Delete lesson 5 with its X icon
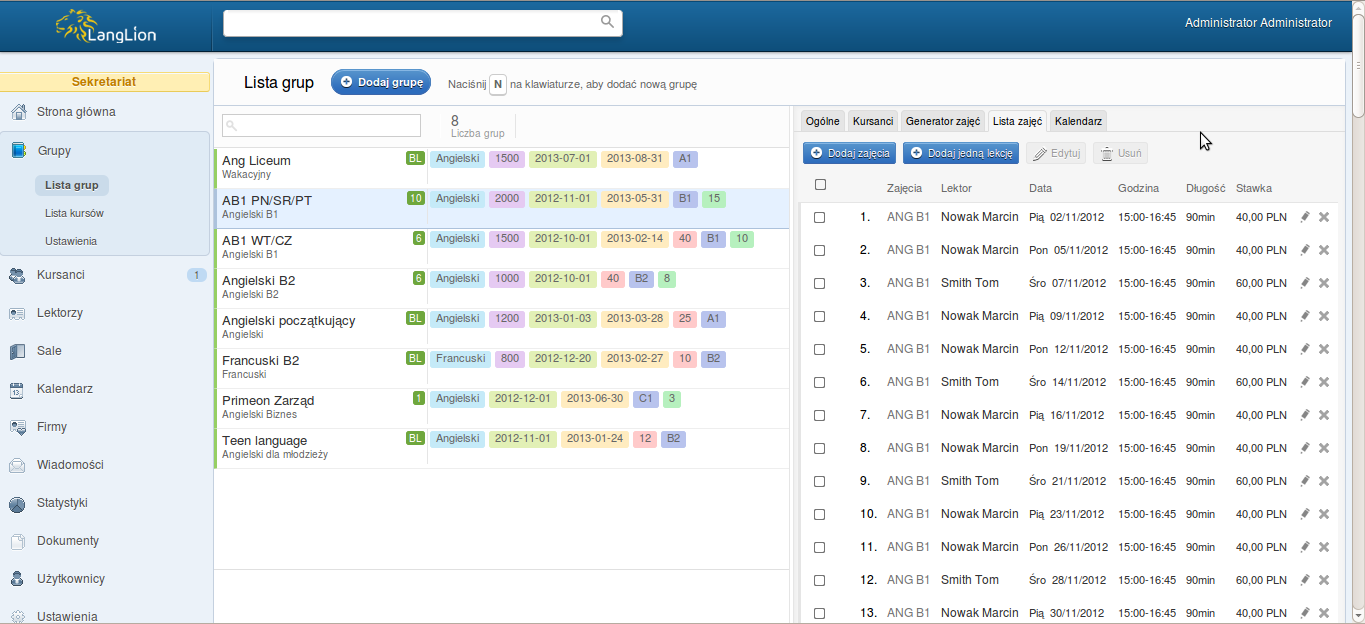This screenshot has height=624, width=1365. [x=1324, y=349]
